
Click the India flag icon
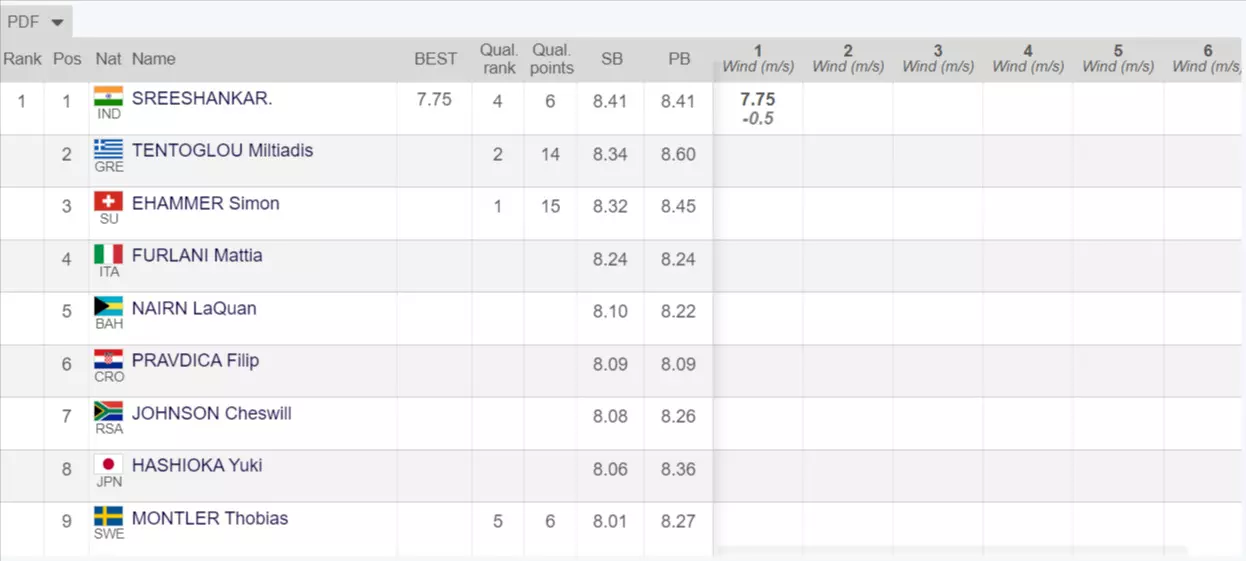click(108, 96)
